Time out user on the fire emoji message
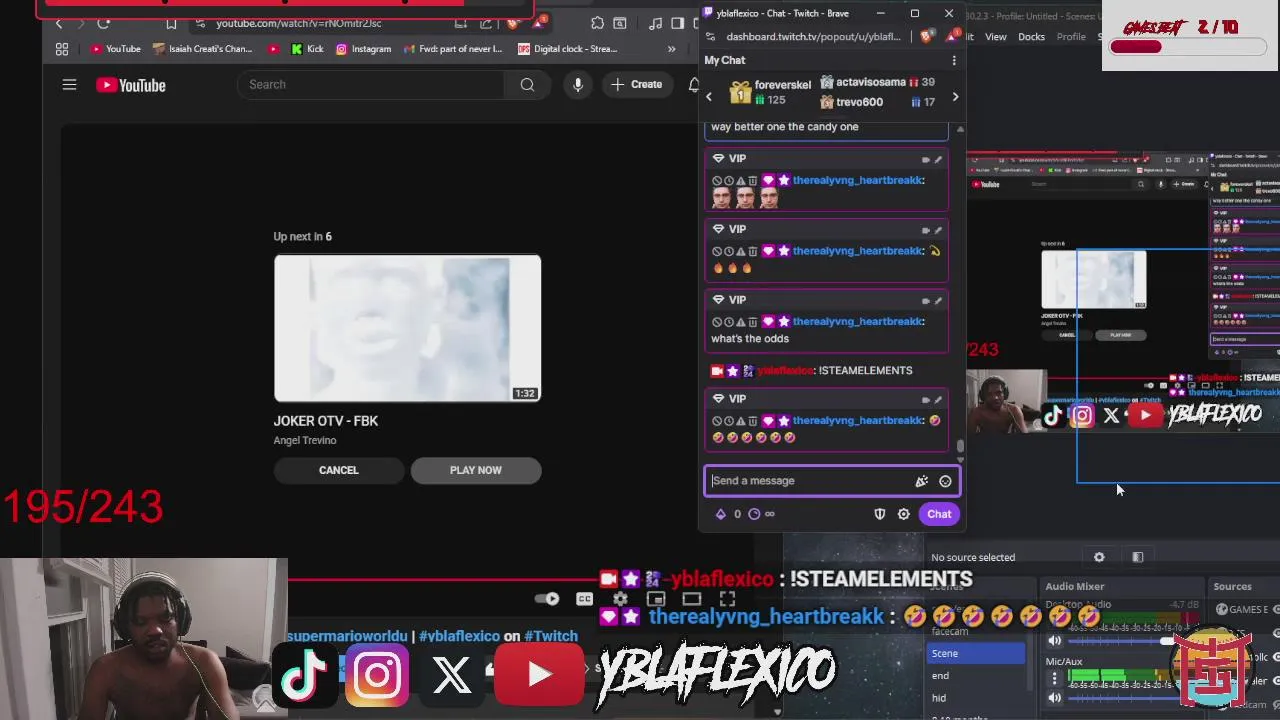Screen dimensions: 1280x720 pyautogui.click(x=729, y=251)
